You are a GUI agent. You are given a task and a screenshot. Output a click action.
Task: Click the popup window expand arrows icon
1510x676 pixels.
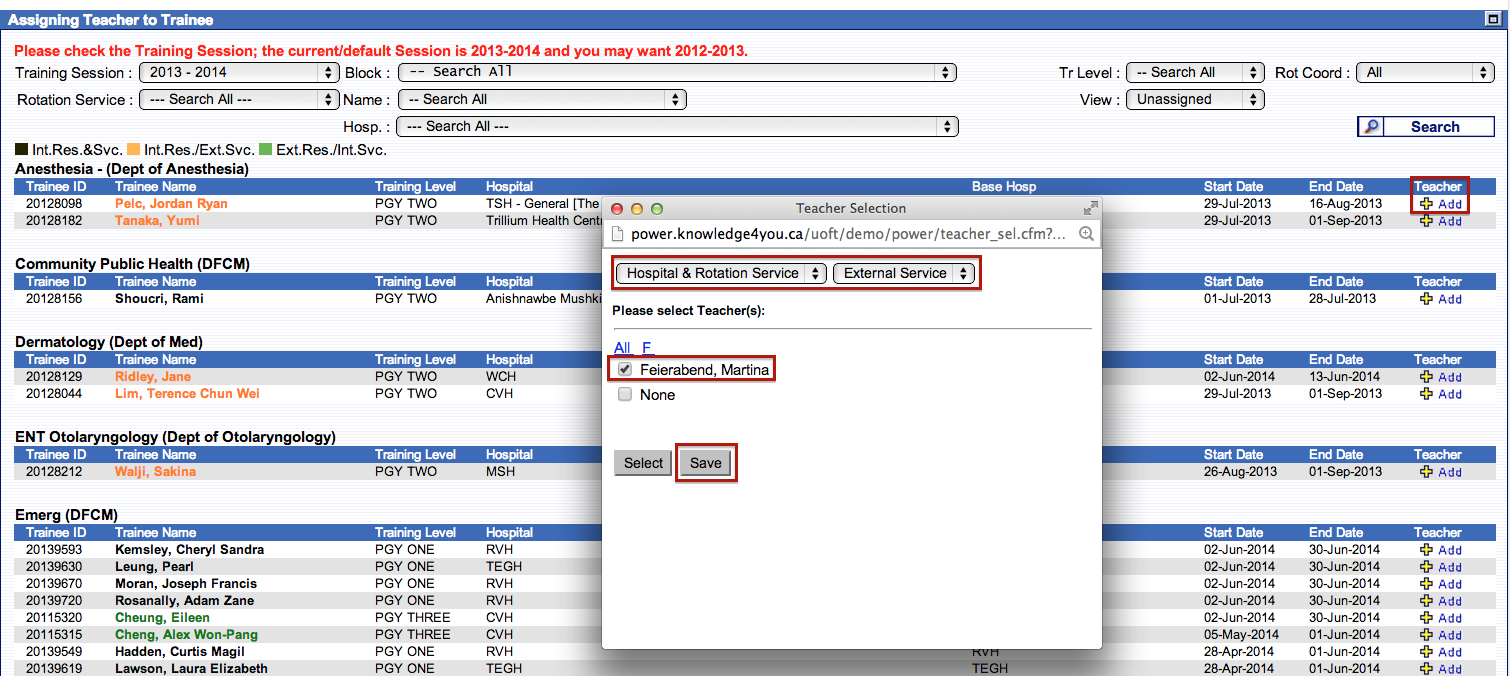click(x=1090, y=208)
